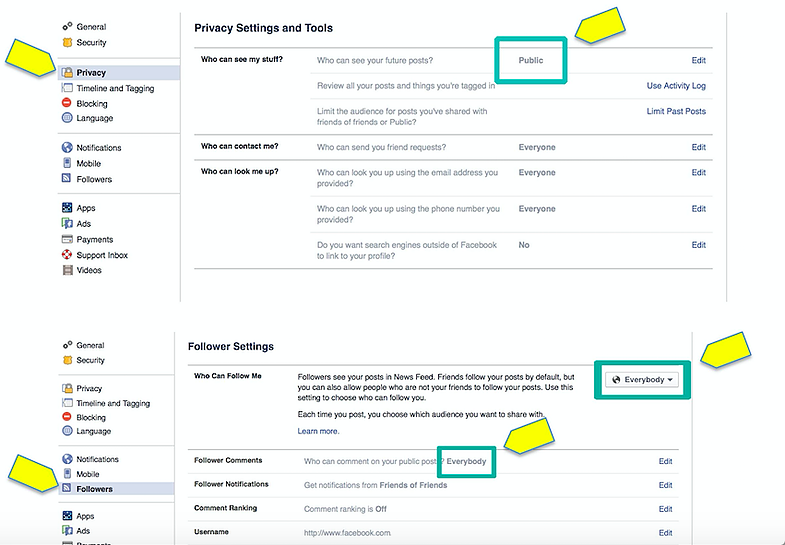Open Mobile label in top sidebar
Viewport: 785px width, 545px height.
click(x=89, y=164)
